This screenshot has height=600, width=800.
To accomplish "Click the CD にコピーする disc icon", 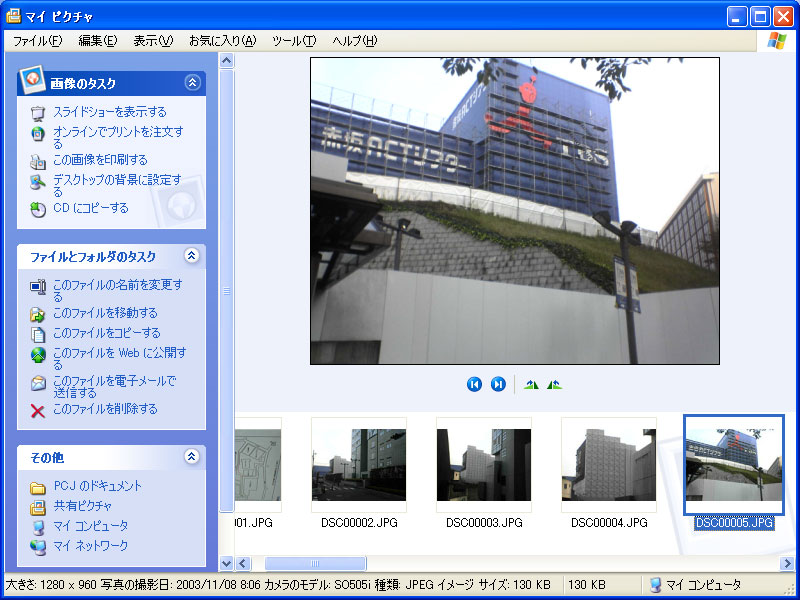I will pos(38,209).
